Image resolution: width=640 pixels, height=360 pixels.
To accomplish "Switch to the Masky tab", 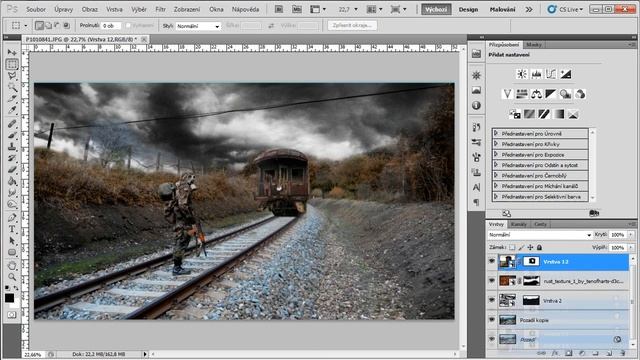I will point(534,44).
